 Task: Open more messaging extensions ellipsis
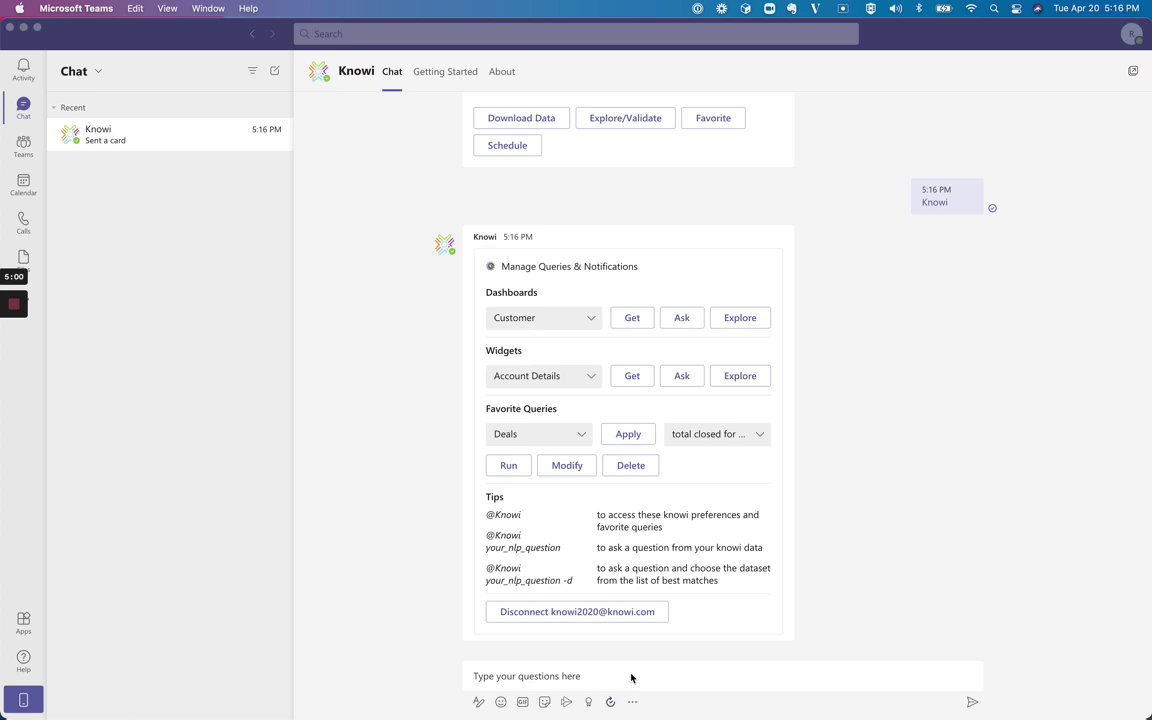[633, 702]
